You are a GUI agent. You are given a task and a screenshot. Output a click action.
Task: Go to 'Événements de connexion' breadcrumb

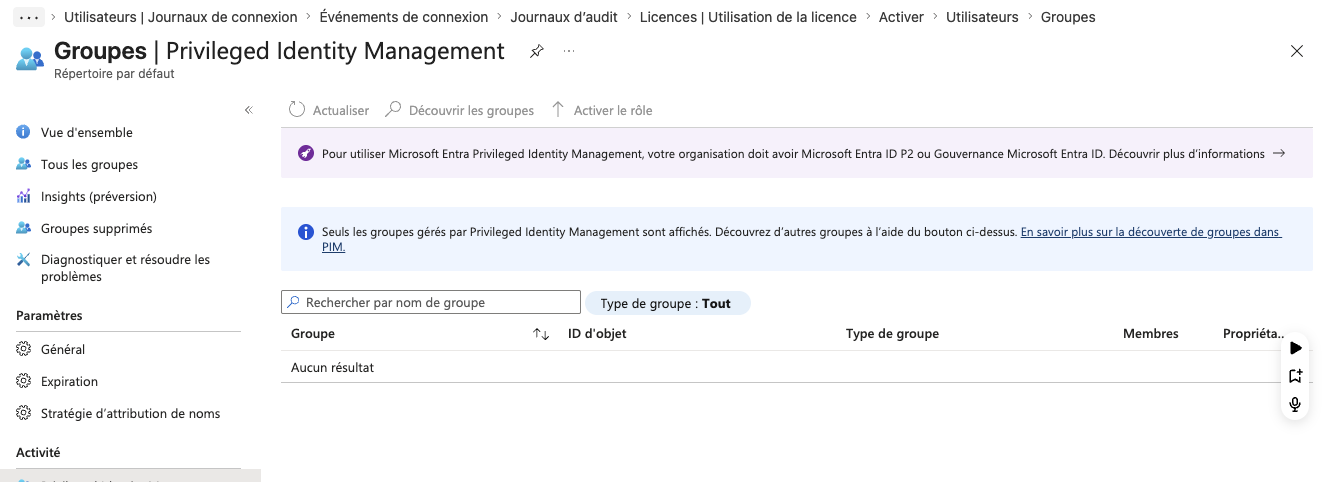pyautogui.click(x=404, y=17)
